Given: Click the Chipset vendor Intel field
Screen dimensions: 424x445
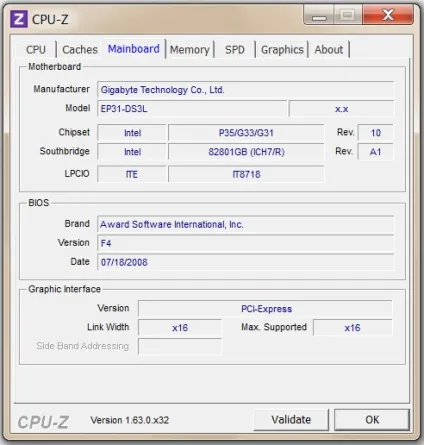Looking at the screenshot, I should 132,133.
